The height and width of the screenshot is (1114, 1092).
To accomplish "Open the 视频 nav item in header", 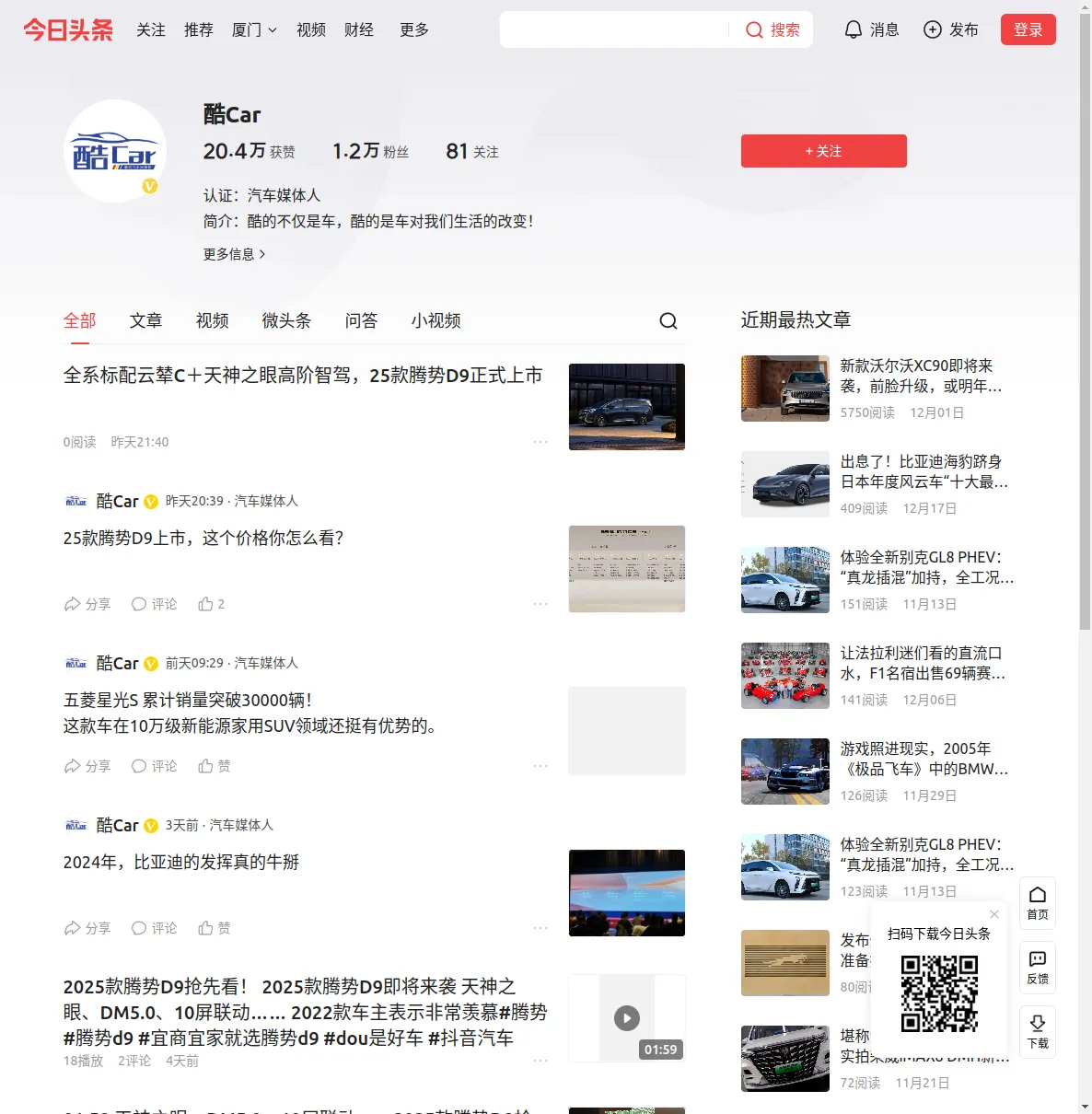I will point(311,29).
